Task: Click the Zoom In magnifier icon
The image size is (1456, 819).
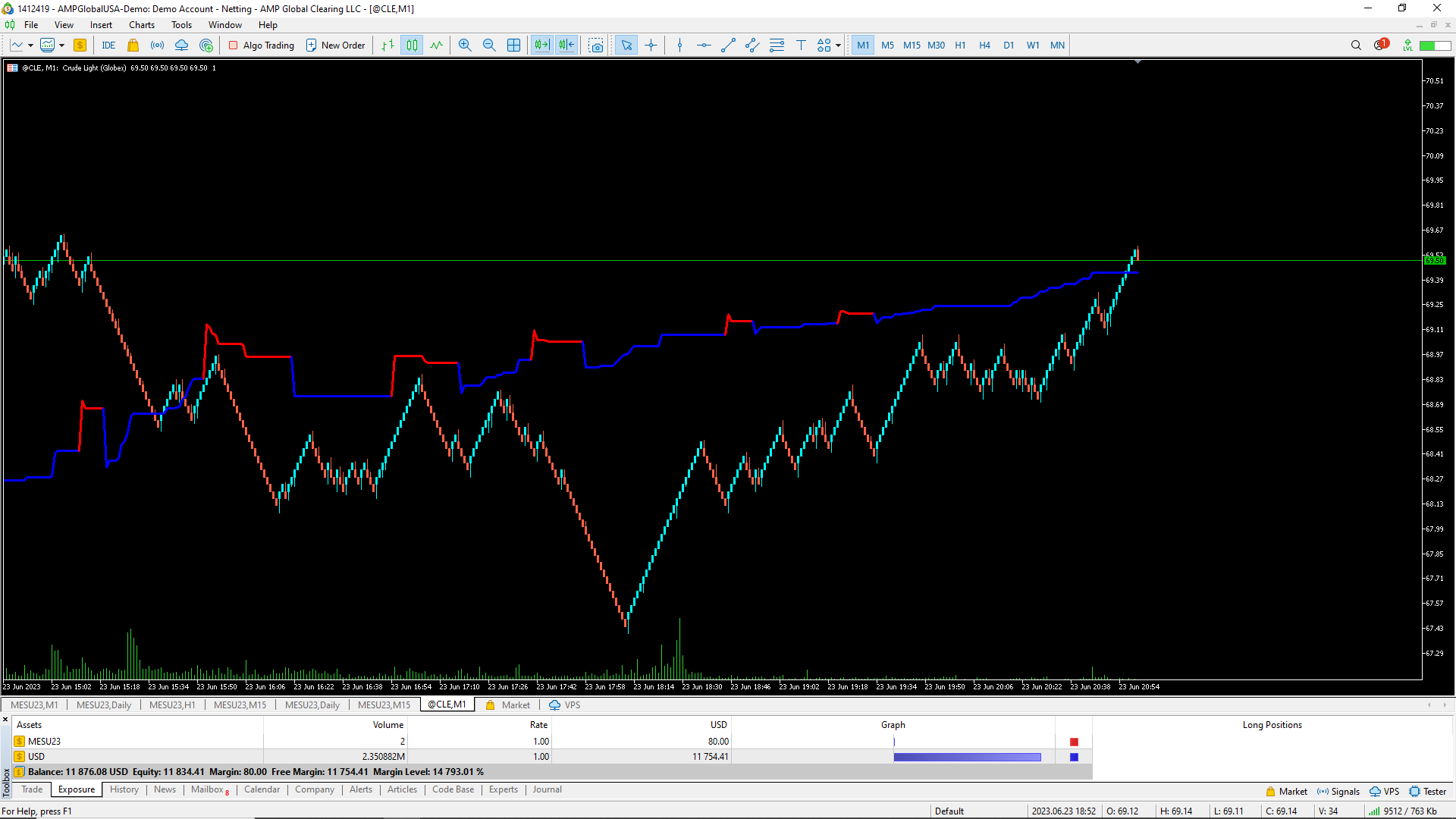Action: [465, 45]
